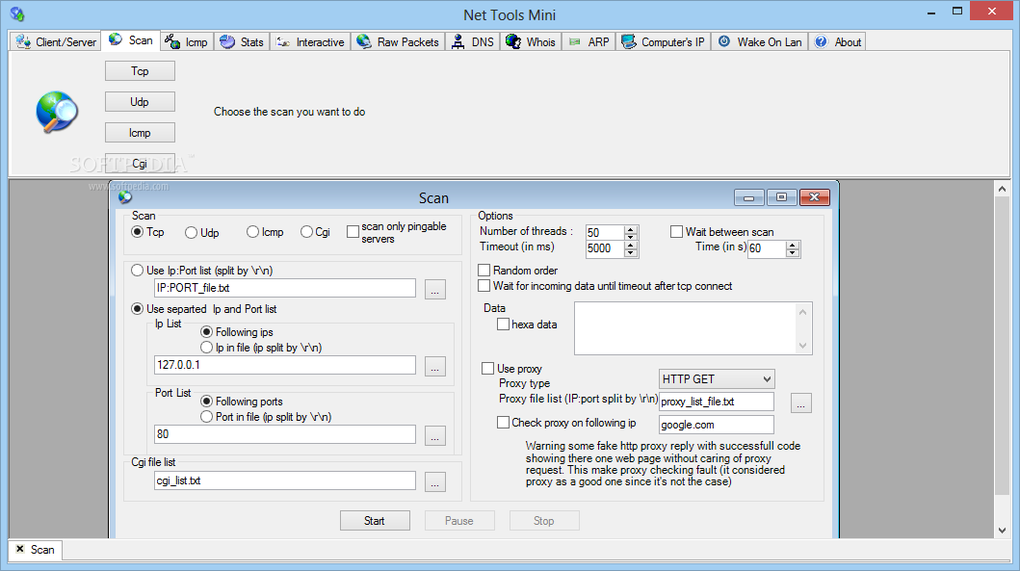Click the Interactive tab icon
This screenshot has height=571, width=1020.
[283, 42]
